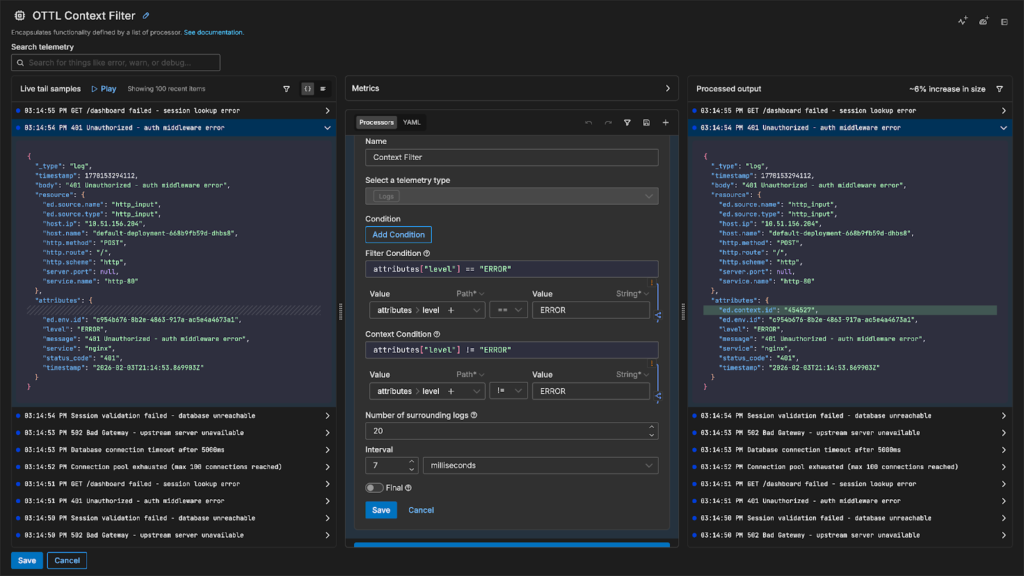Click the sparkle AI icon at top right
Image resolution: width=1024 pixels, height=576 pixels.
(963, 20)
